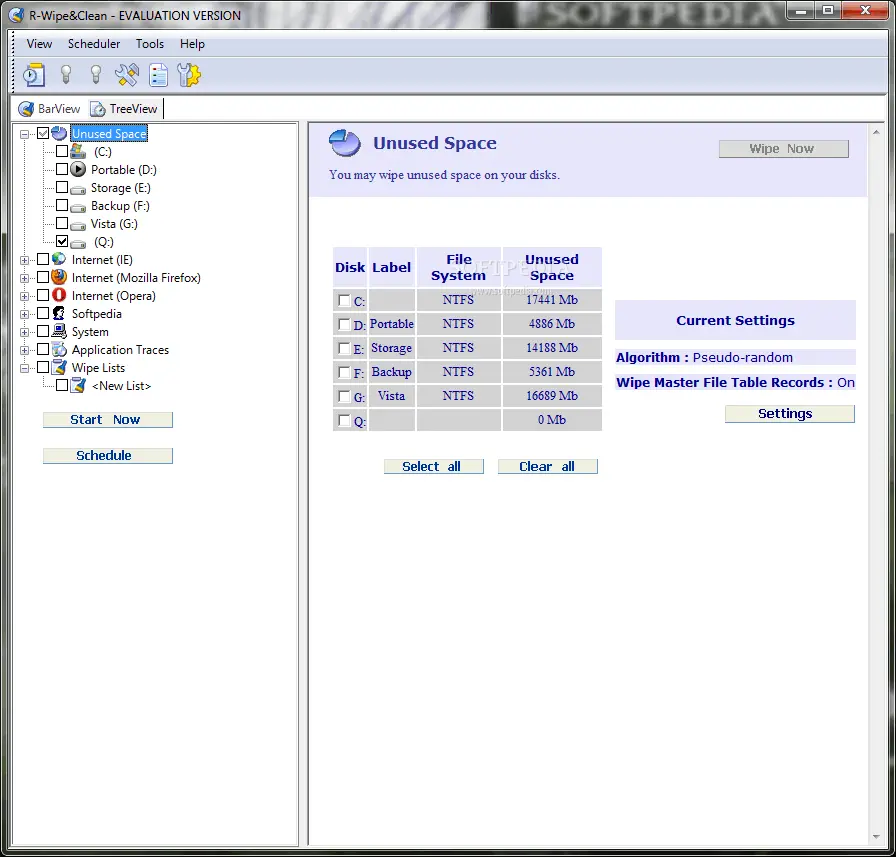Click the Start Now button
Viewport: 896px width, 857px height.
(107, 420)
